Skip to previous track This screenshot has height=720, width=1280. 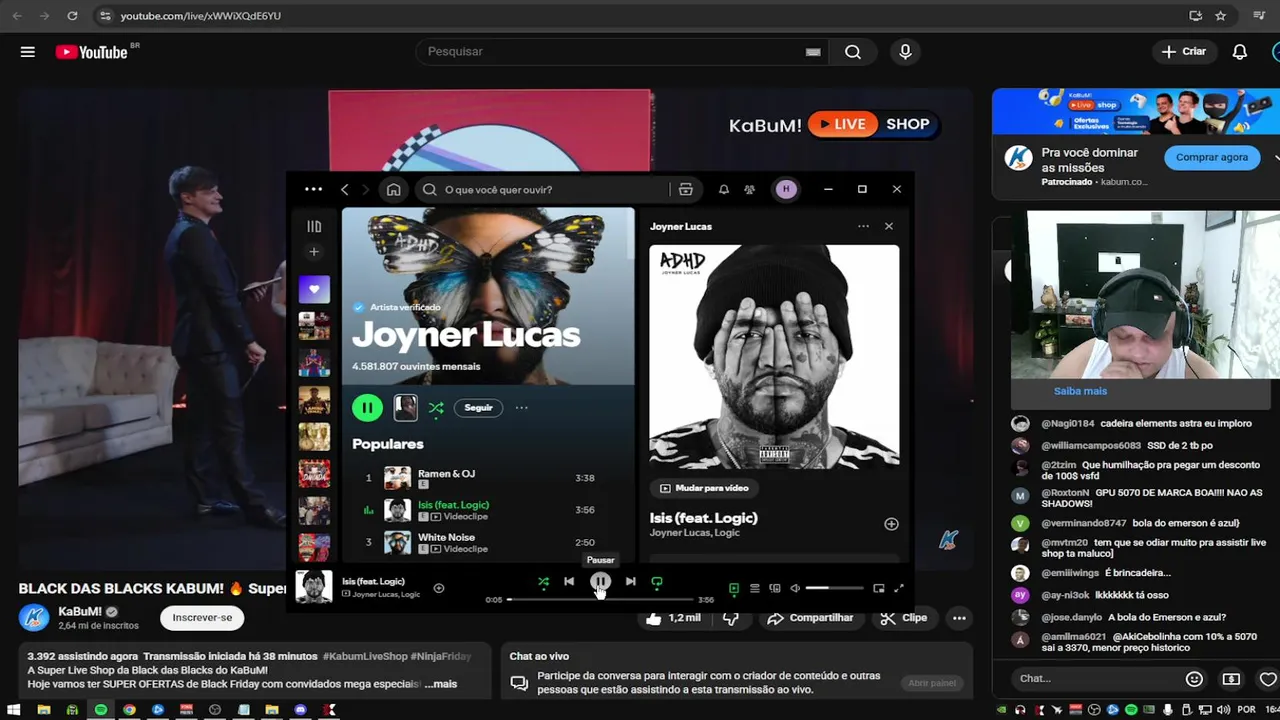[569, 581]
